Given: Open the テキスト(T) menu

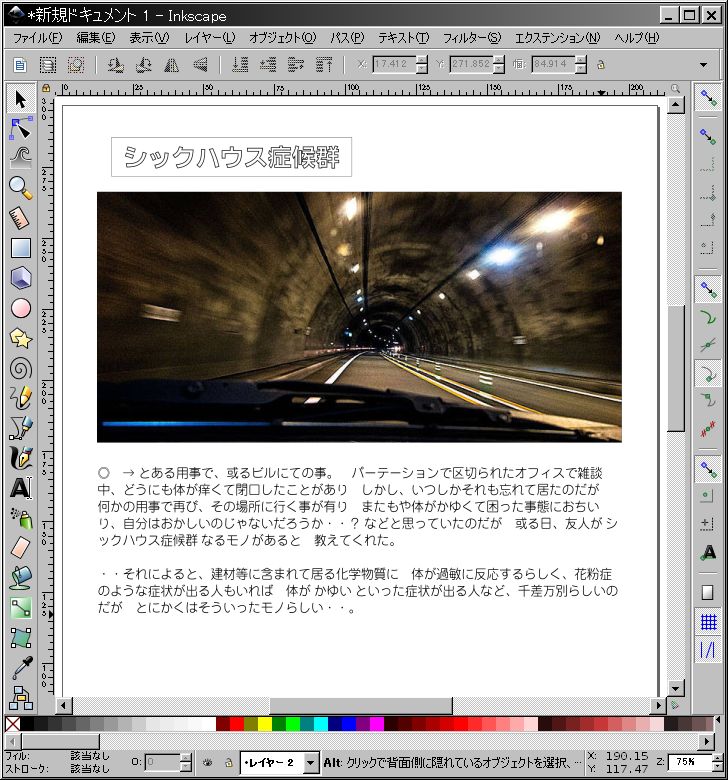Looking at the screenshot, I should click(404, 38).
